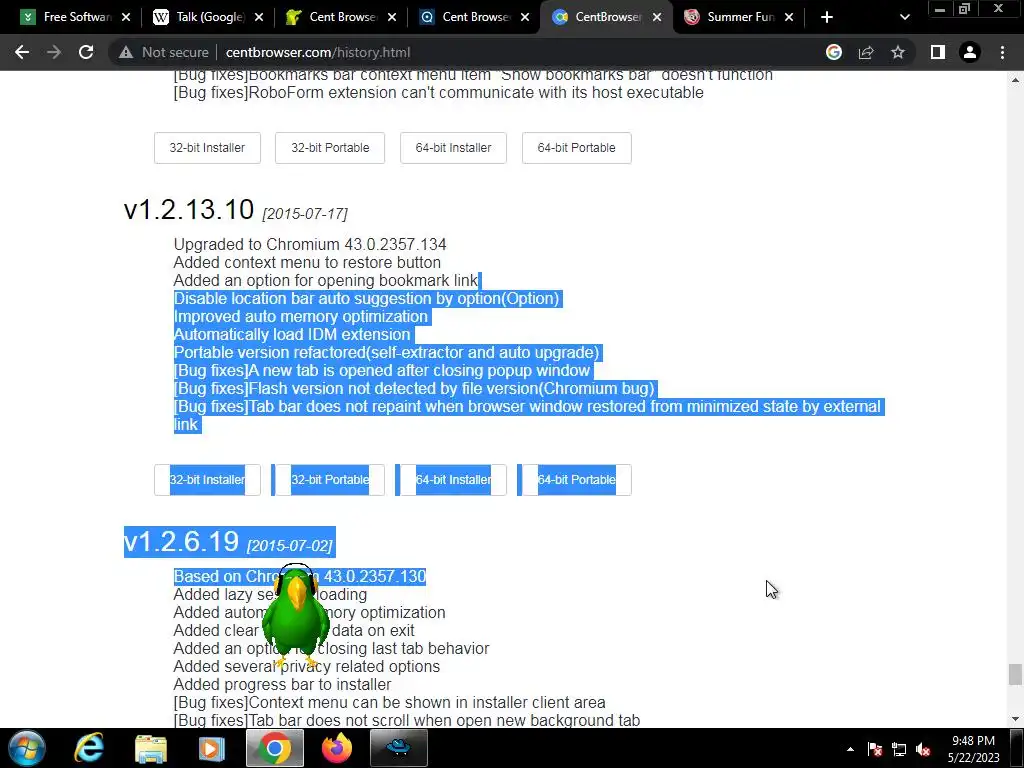
Task: Click the [2015-07-17] release date
Action: pyautogui.click(x=305, y=214)
